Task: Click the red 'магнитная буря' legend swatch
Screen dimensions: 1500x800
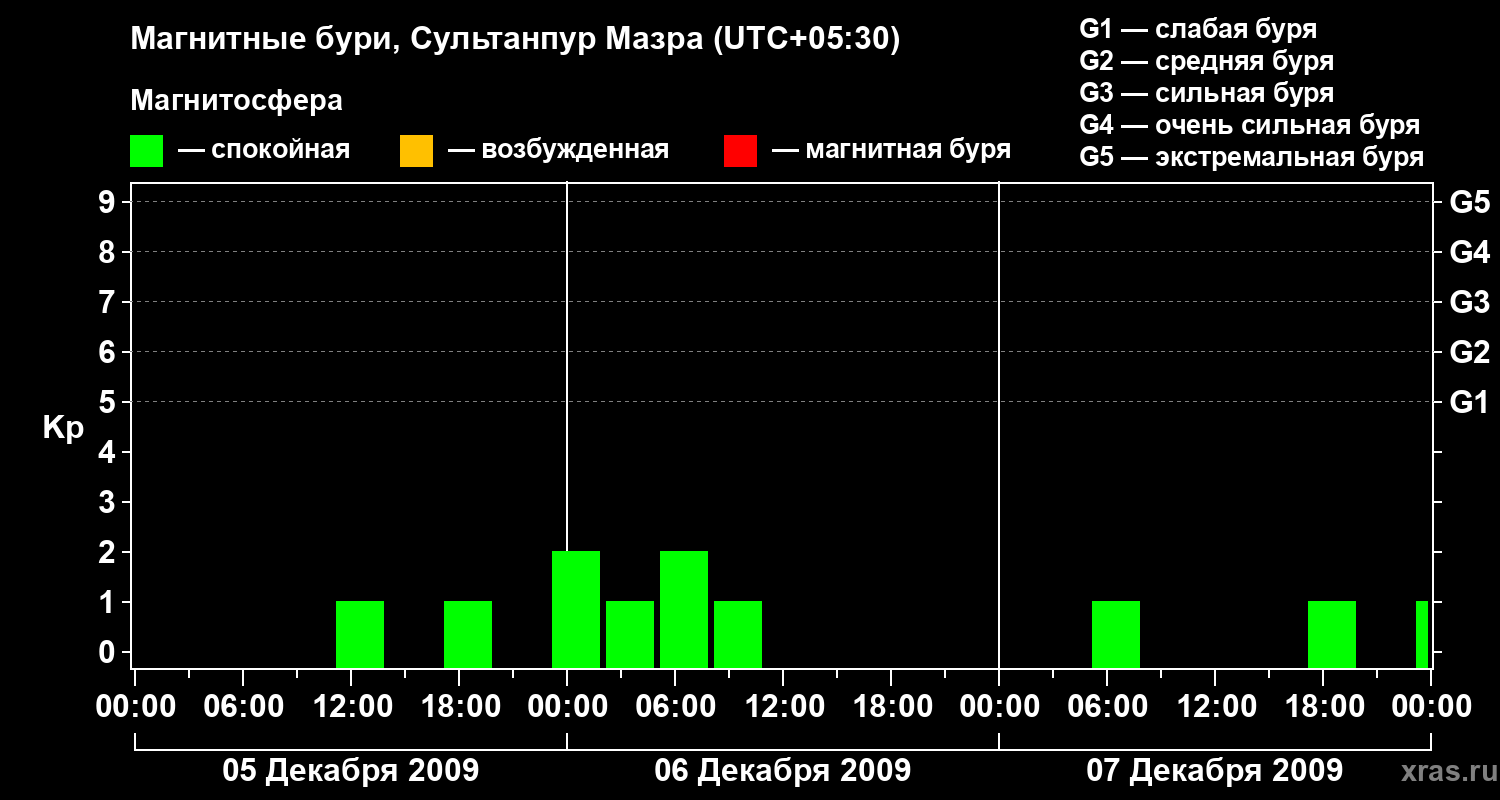Action: (740, 151)
